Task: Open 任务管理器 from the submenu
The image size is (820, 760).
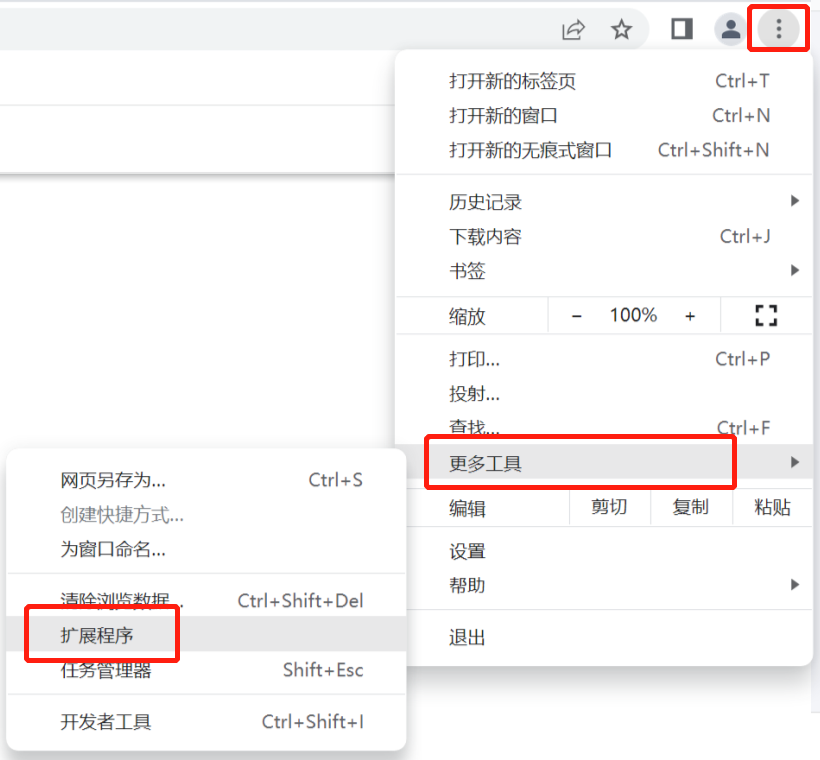Action: [106, 670]
